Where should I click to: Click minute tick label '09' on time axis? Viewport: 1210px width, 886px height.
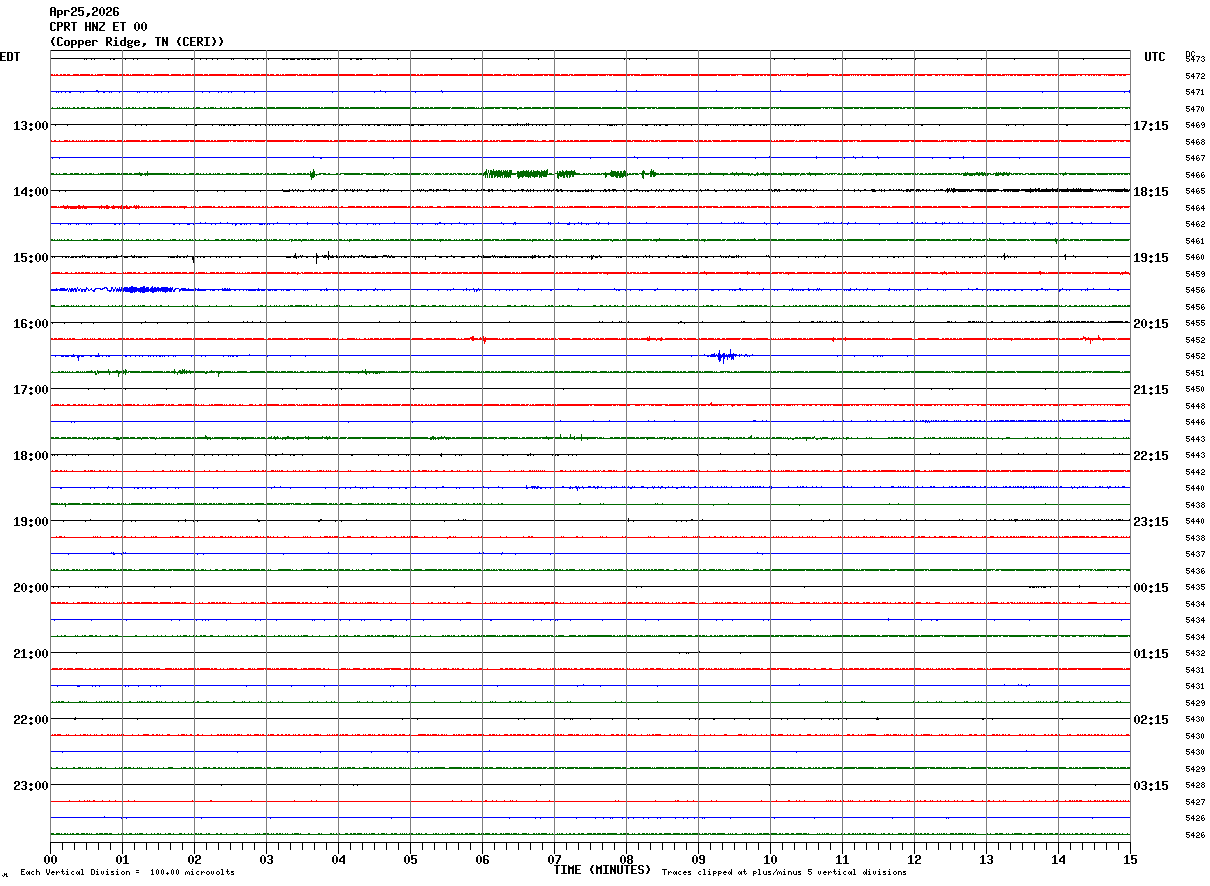click(x=698, y=860)
